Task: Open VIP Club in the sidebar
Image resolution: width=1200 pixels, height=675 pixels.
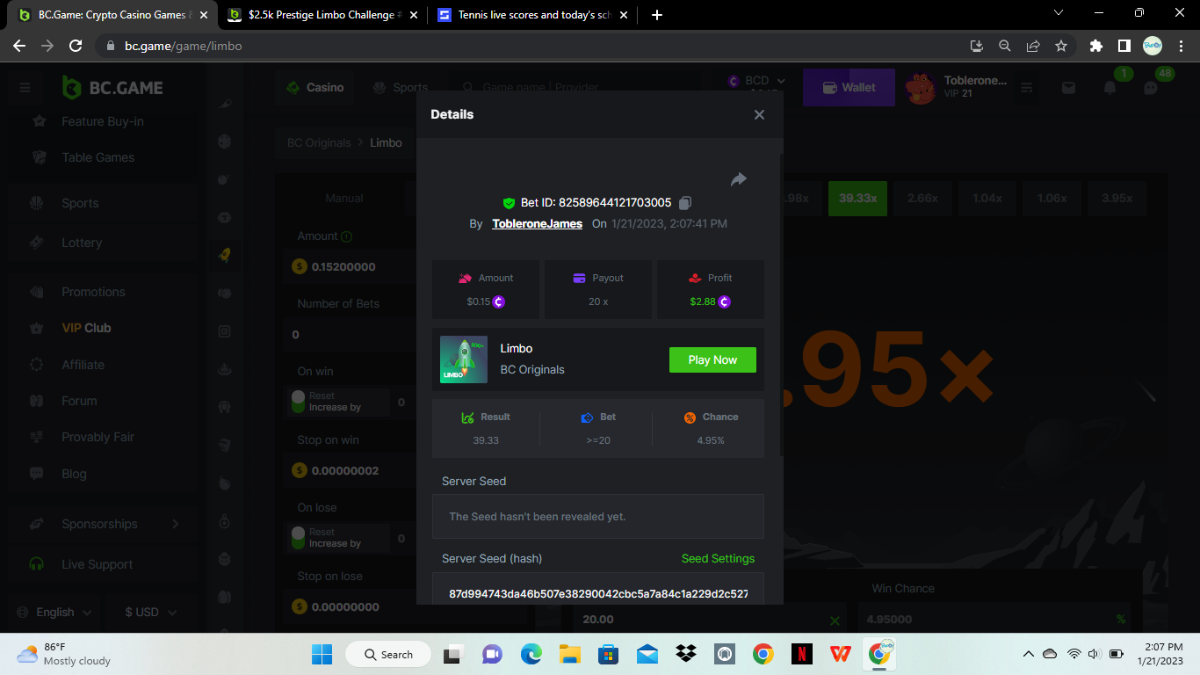Action: (86, 328)
